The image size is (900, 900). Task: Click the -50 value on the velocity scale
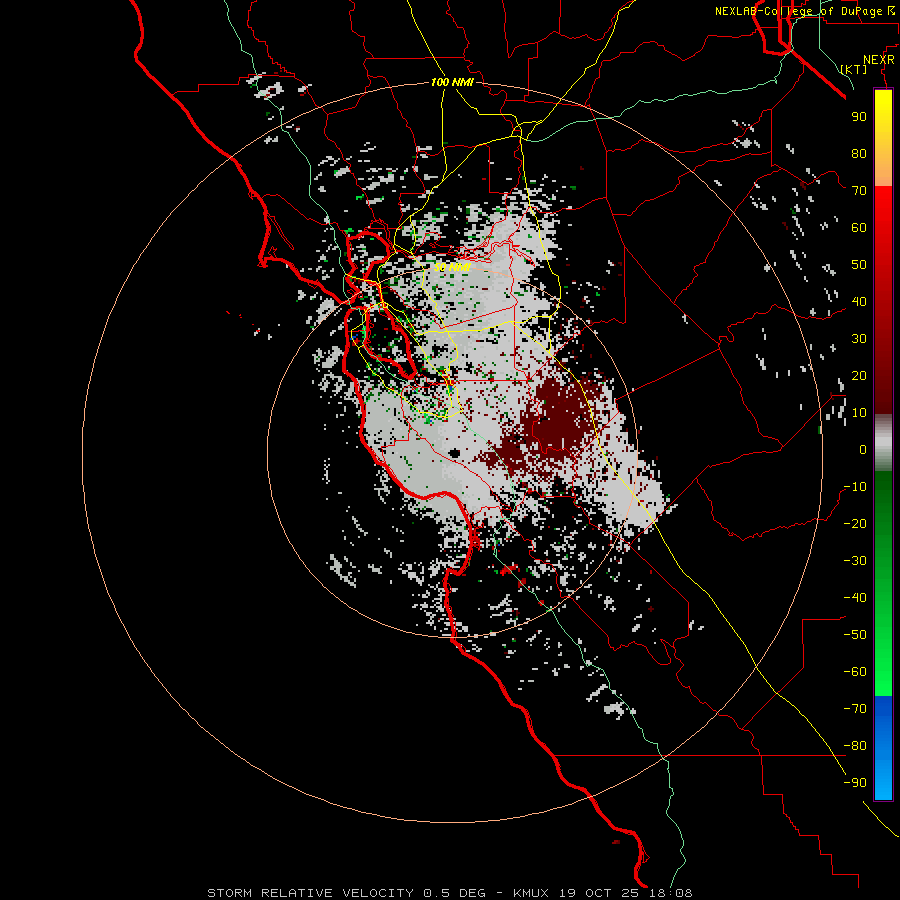coord(855,635)
